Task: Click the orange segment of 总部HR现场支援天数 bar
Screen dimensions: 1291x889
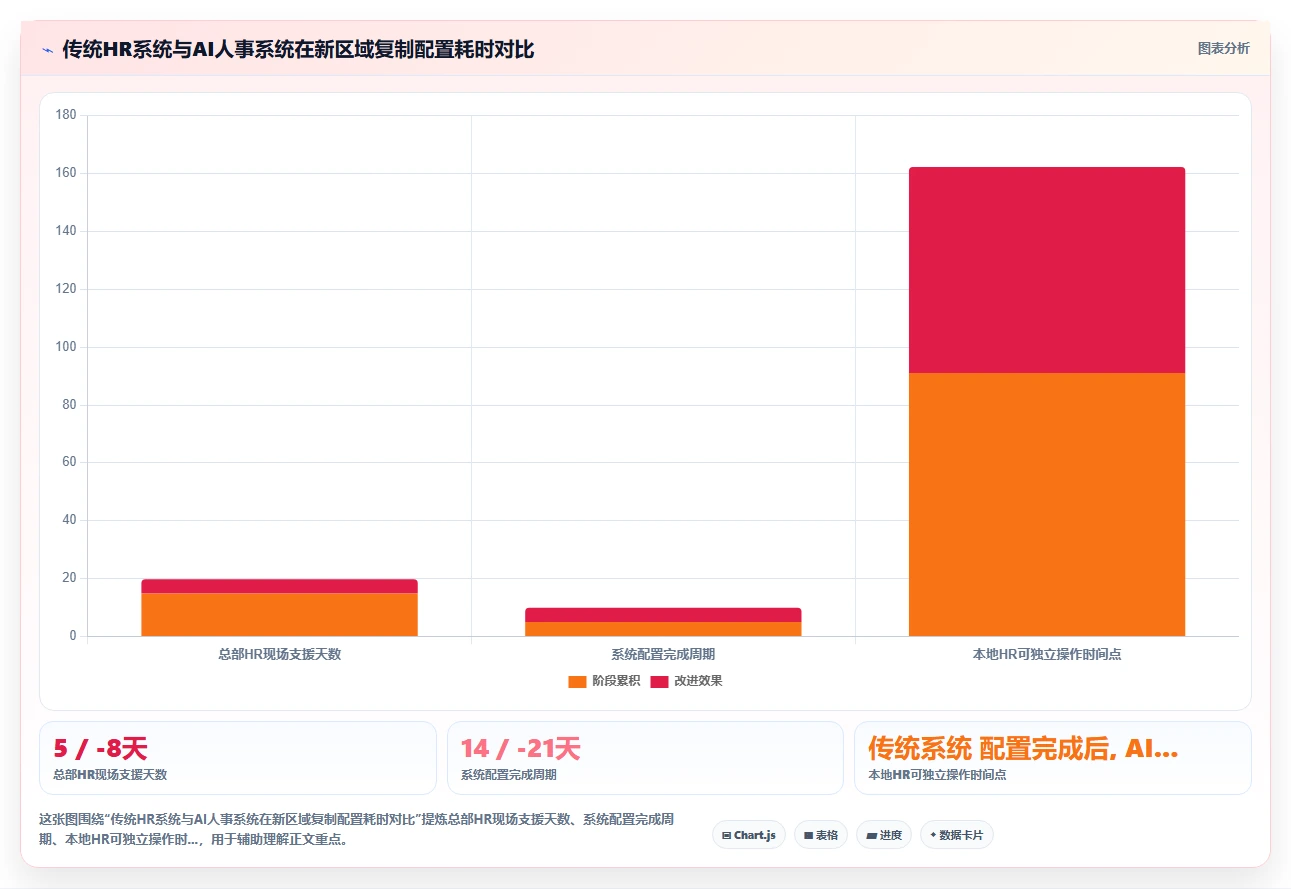Action: coord(279,614)
